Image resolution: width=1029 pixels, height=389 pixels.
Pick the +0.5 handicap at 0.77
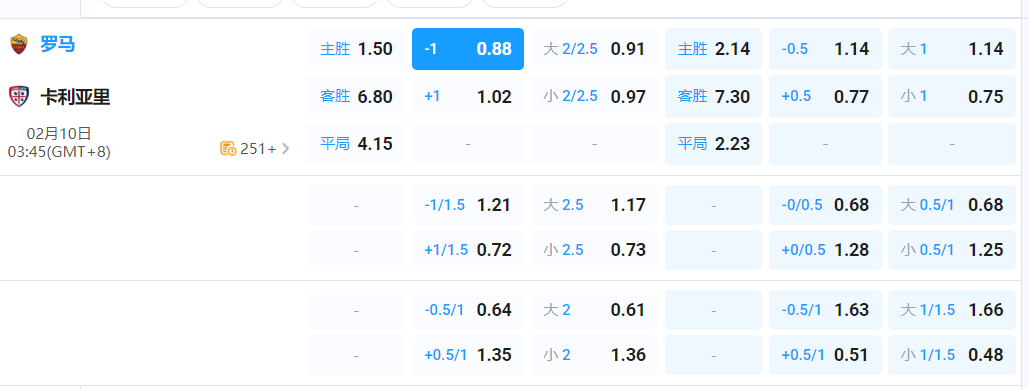[825, 96]
